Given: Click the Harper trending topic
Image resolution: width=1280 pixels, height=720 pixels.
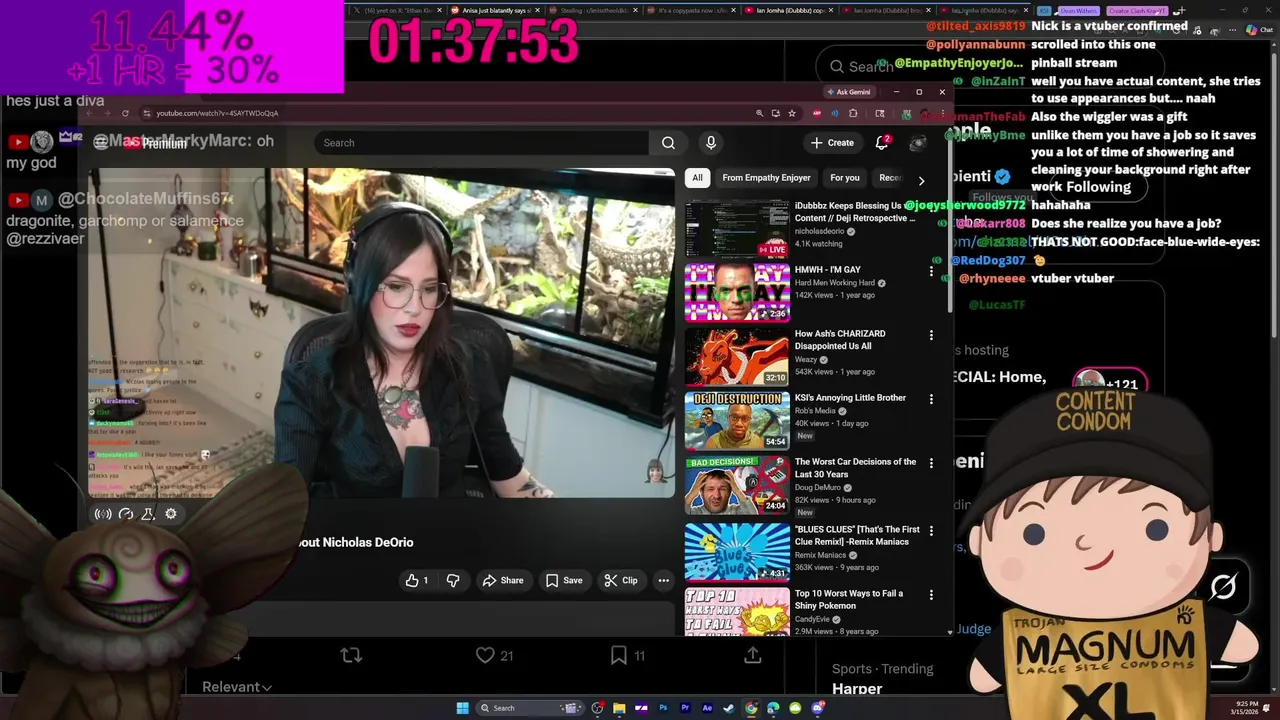Looking at the screenshot, I should [857, 688].
